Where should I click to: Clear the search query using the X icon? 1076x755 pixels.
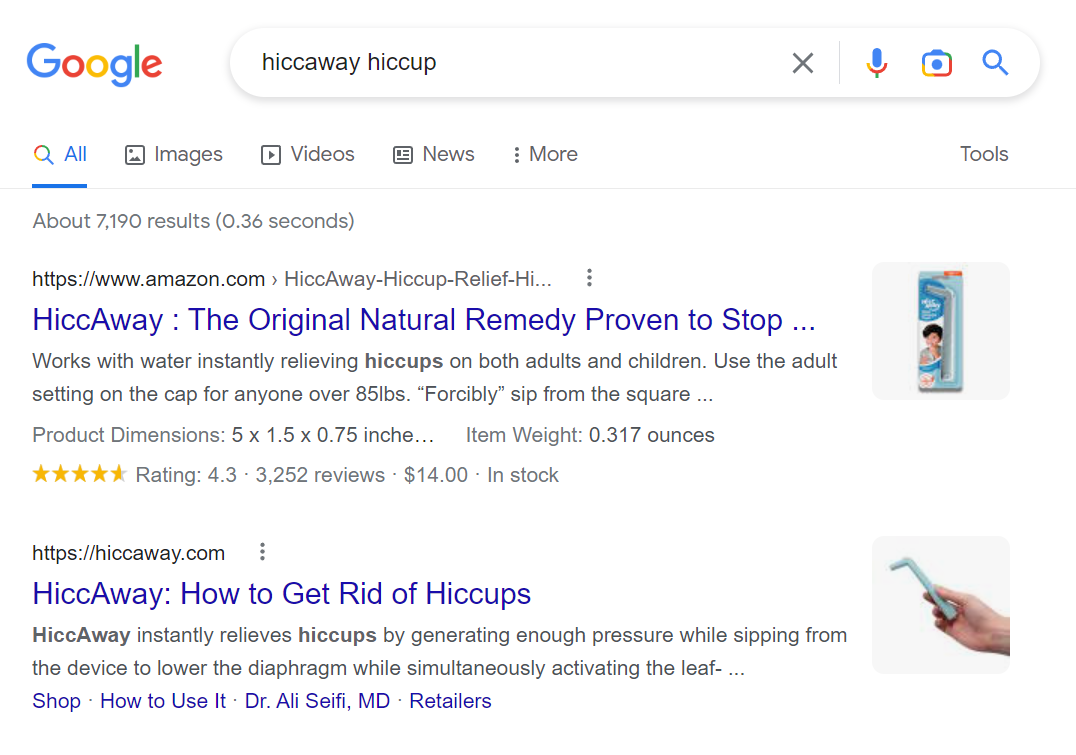click(803, 62)
